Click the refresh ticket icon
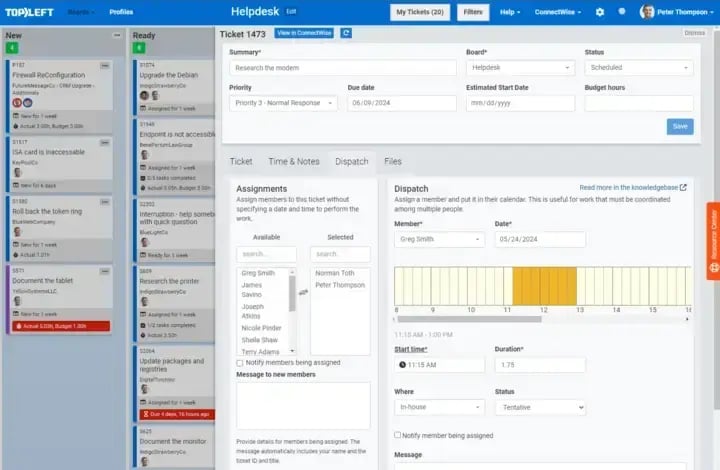720x470 pixels. pyautogui.click(x=346, y=33)
